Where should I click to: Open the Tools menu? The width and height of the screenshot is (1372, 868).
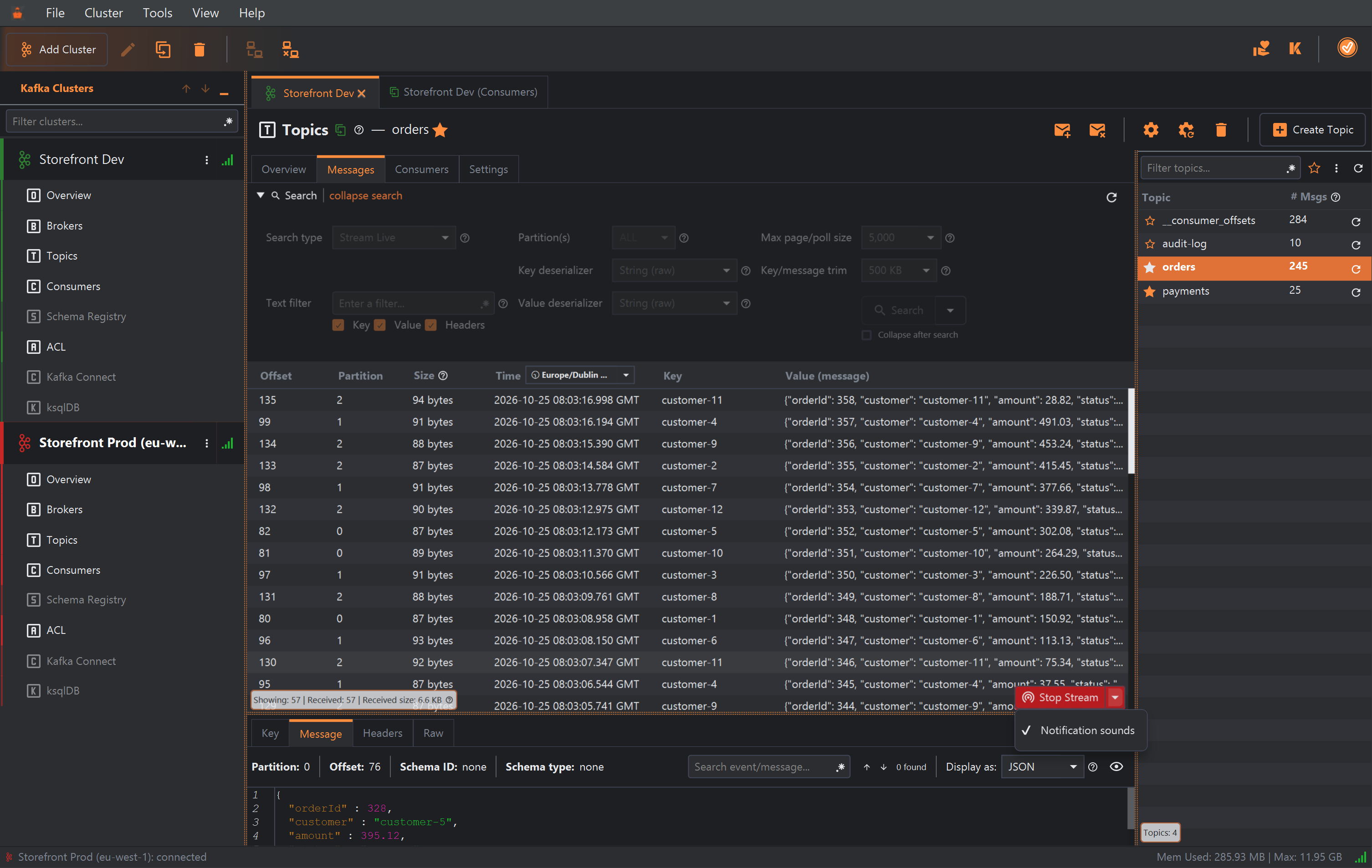157,13
